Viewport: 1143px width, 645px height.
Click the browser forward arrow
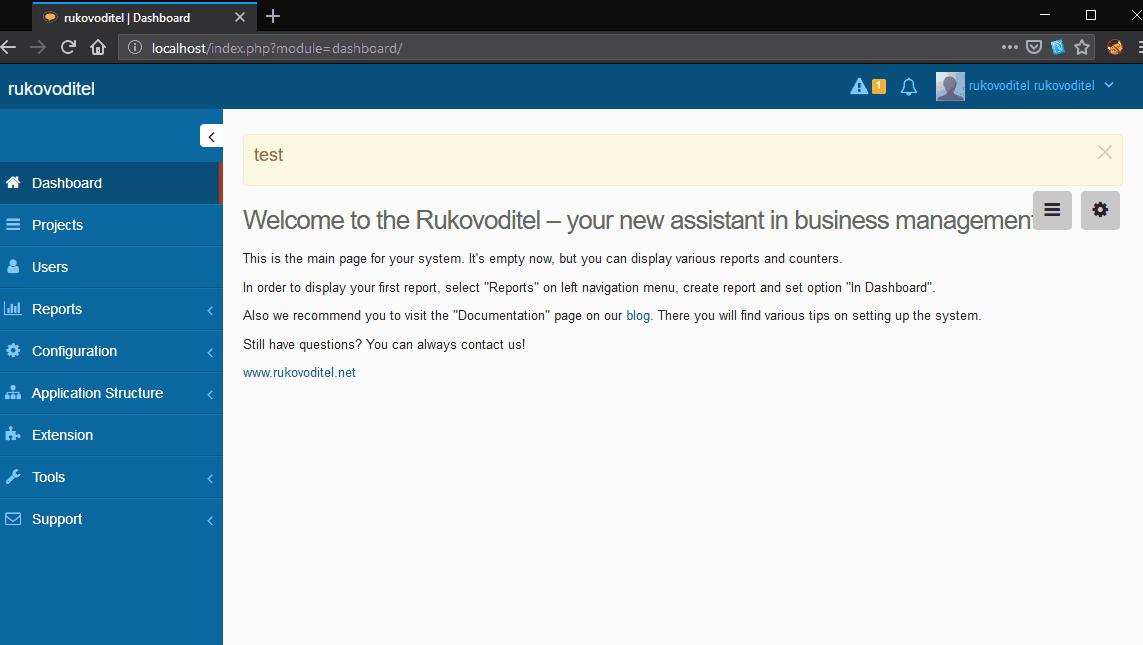38,47
